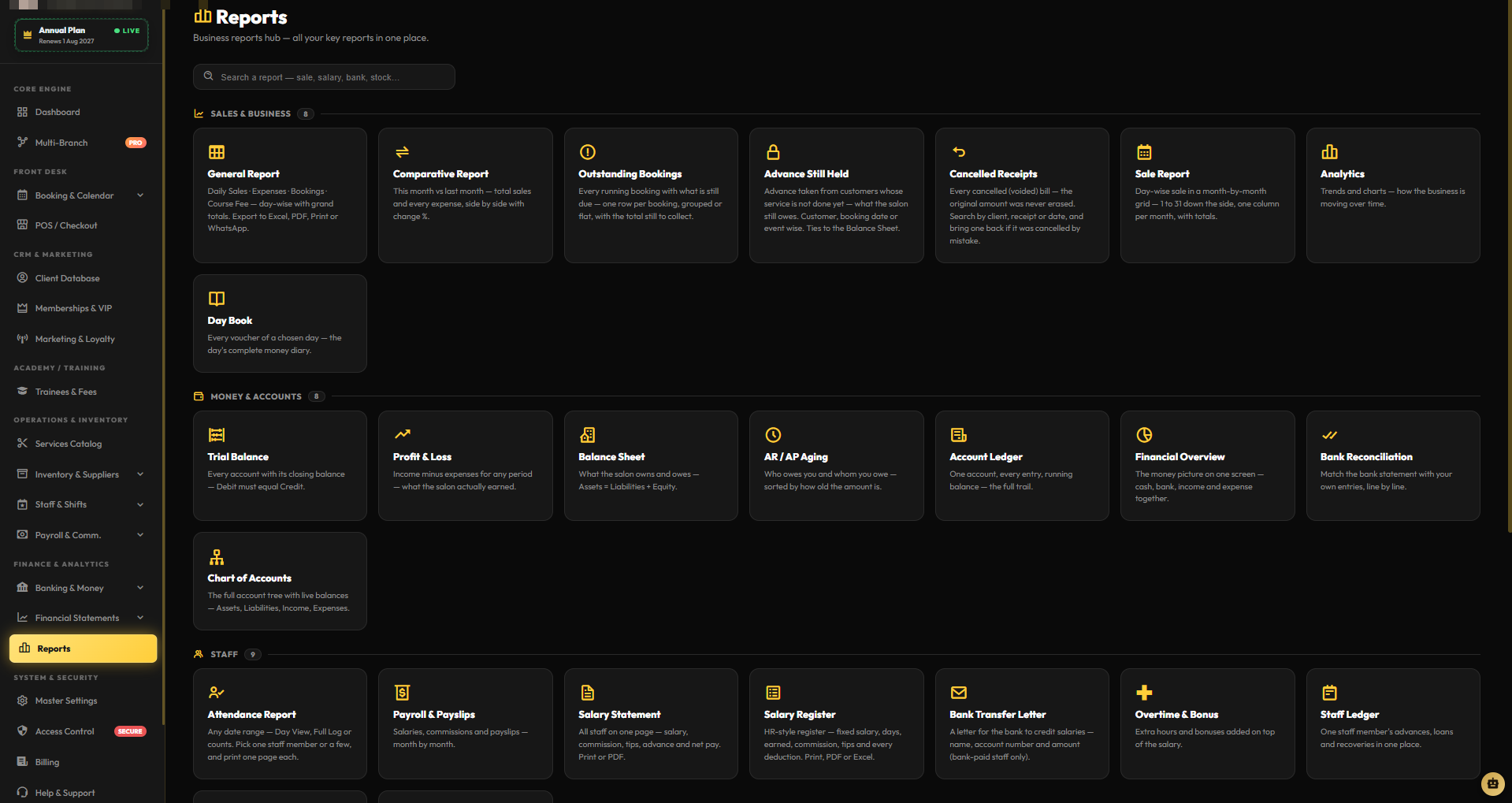
Task: Open the assistant bot icon in the corner
Action: coord(1492,783)
